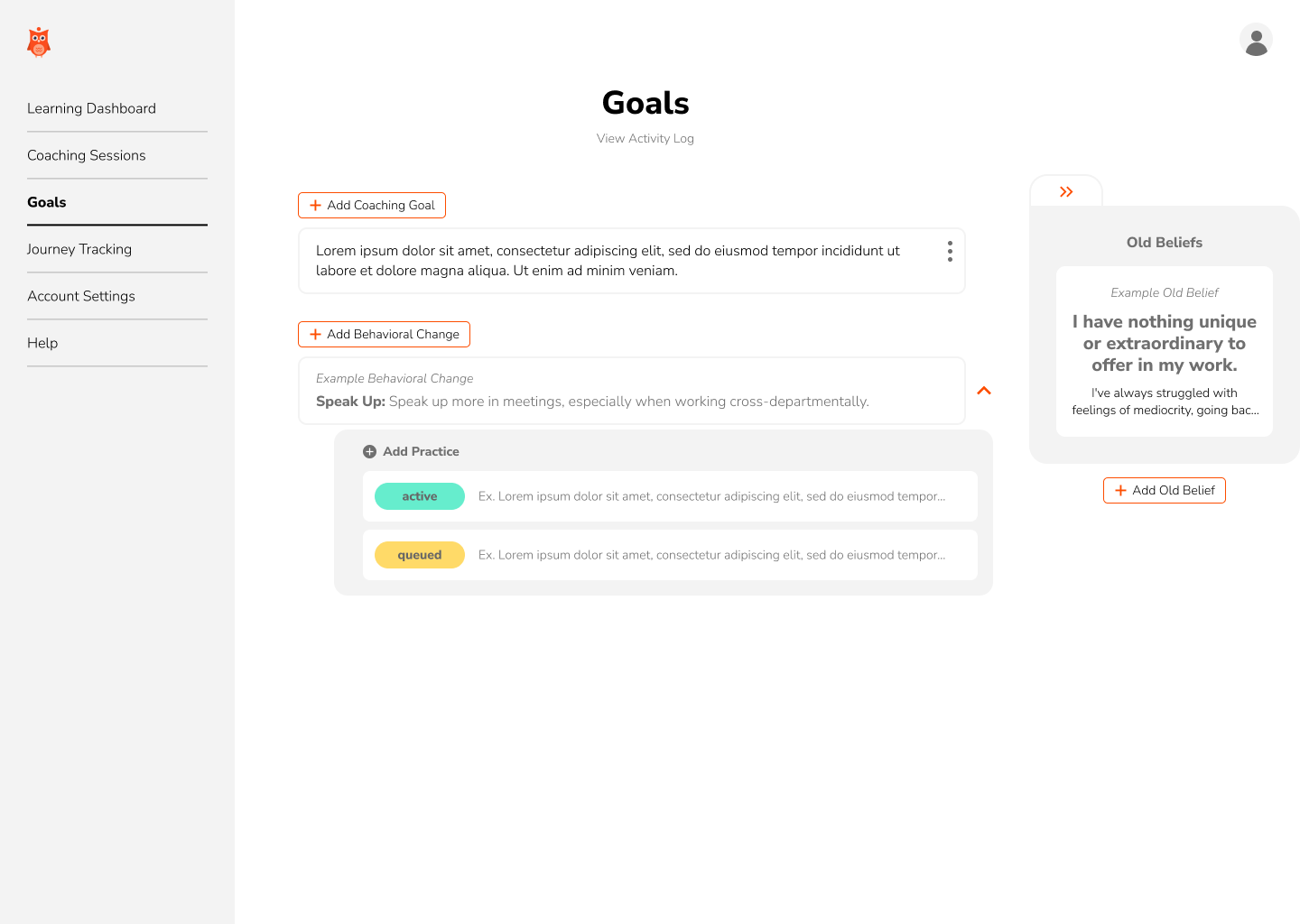Open the three-dot menu on the coaching goal
Image resolution: width=1300 pixels, height=924 pixels.
tap(950, 252)
